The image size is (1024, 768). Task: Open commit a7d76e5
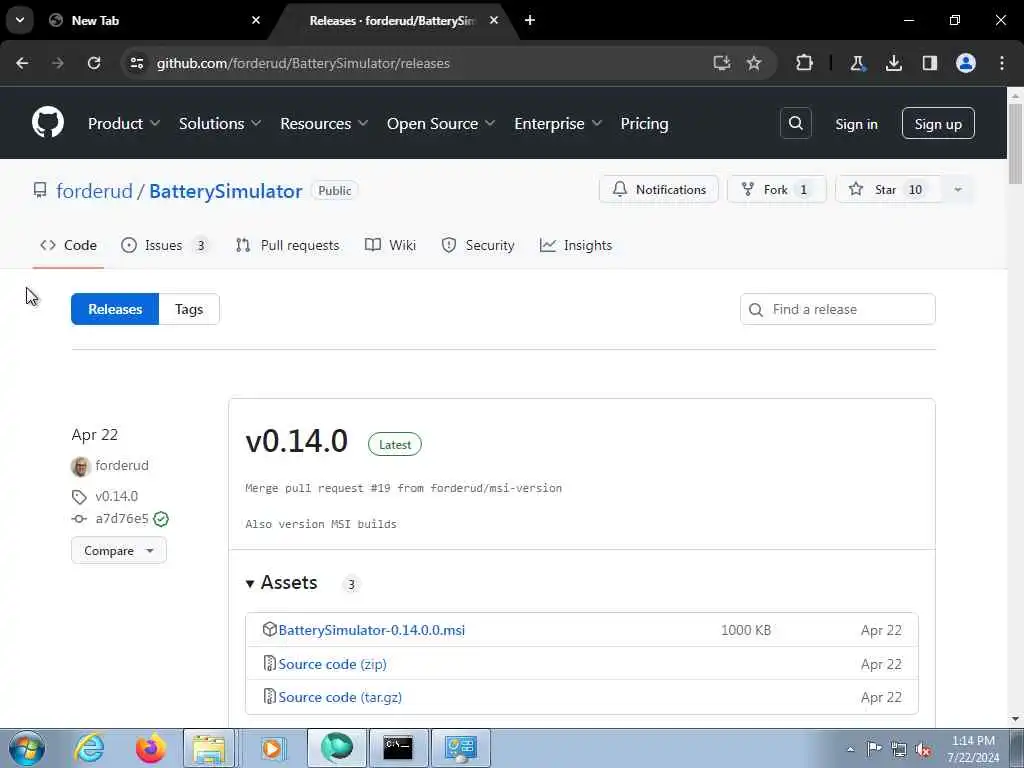point(121,519)
